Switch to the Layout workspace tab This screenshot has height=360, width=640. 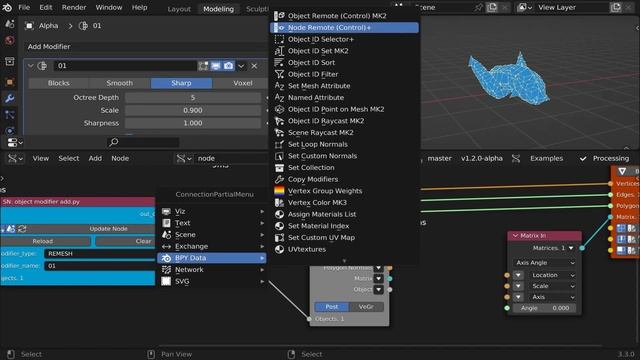click(x=179, y=9)
